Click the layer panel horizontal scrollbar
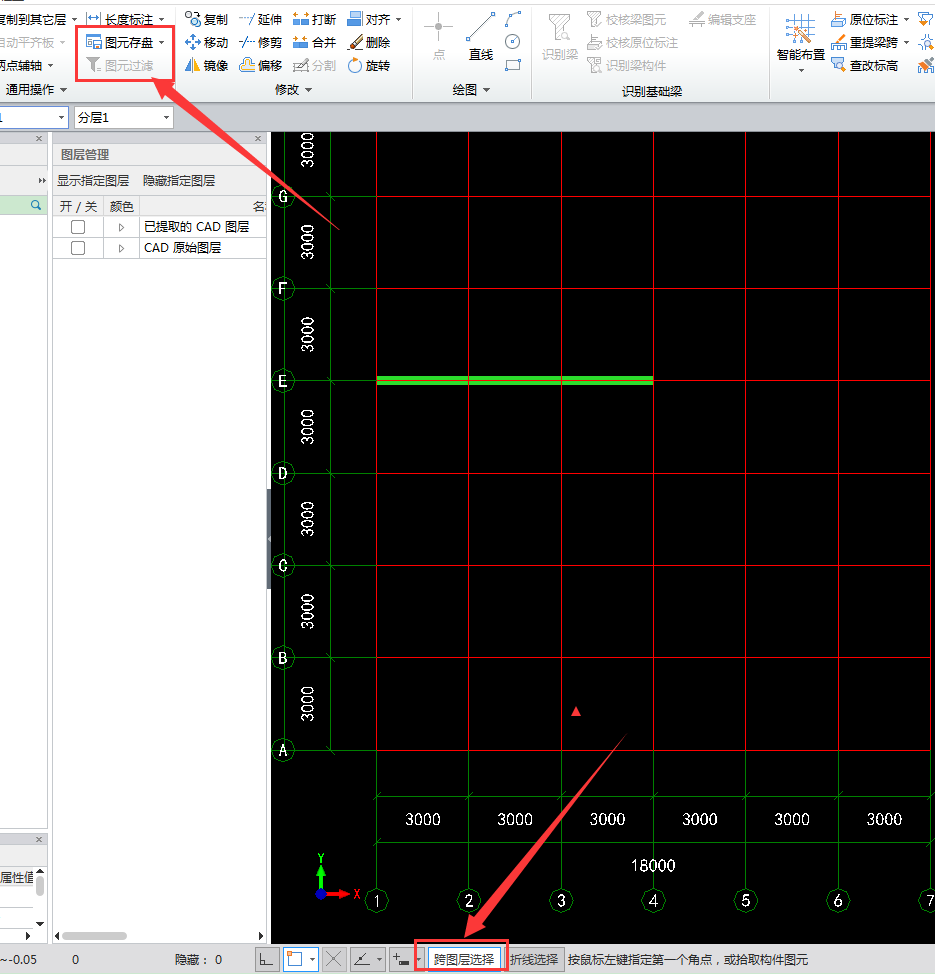The height and width of the screenshot is (974, 935). (94, 935)
